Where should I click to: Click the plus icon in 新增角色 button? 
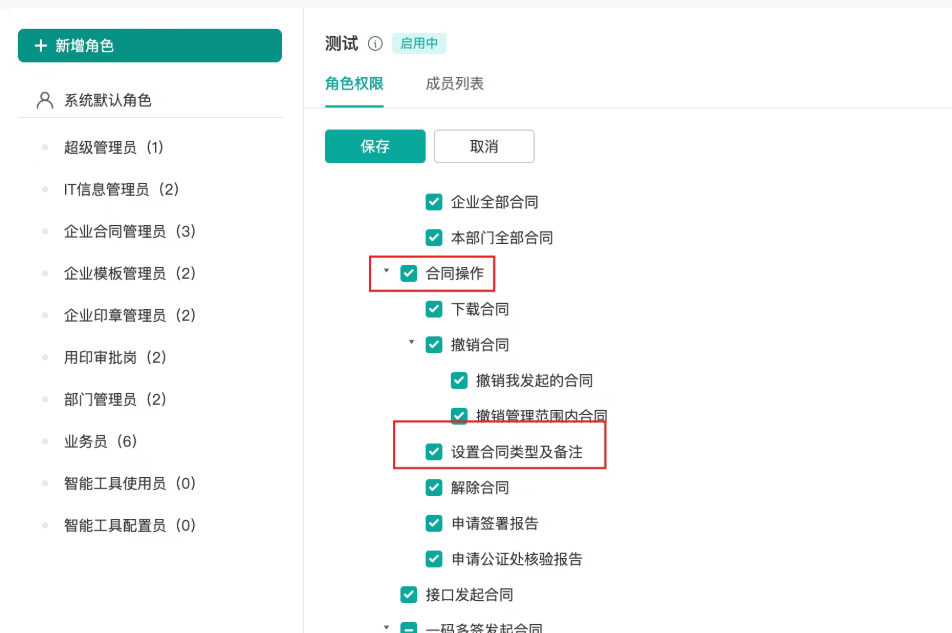41,46
